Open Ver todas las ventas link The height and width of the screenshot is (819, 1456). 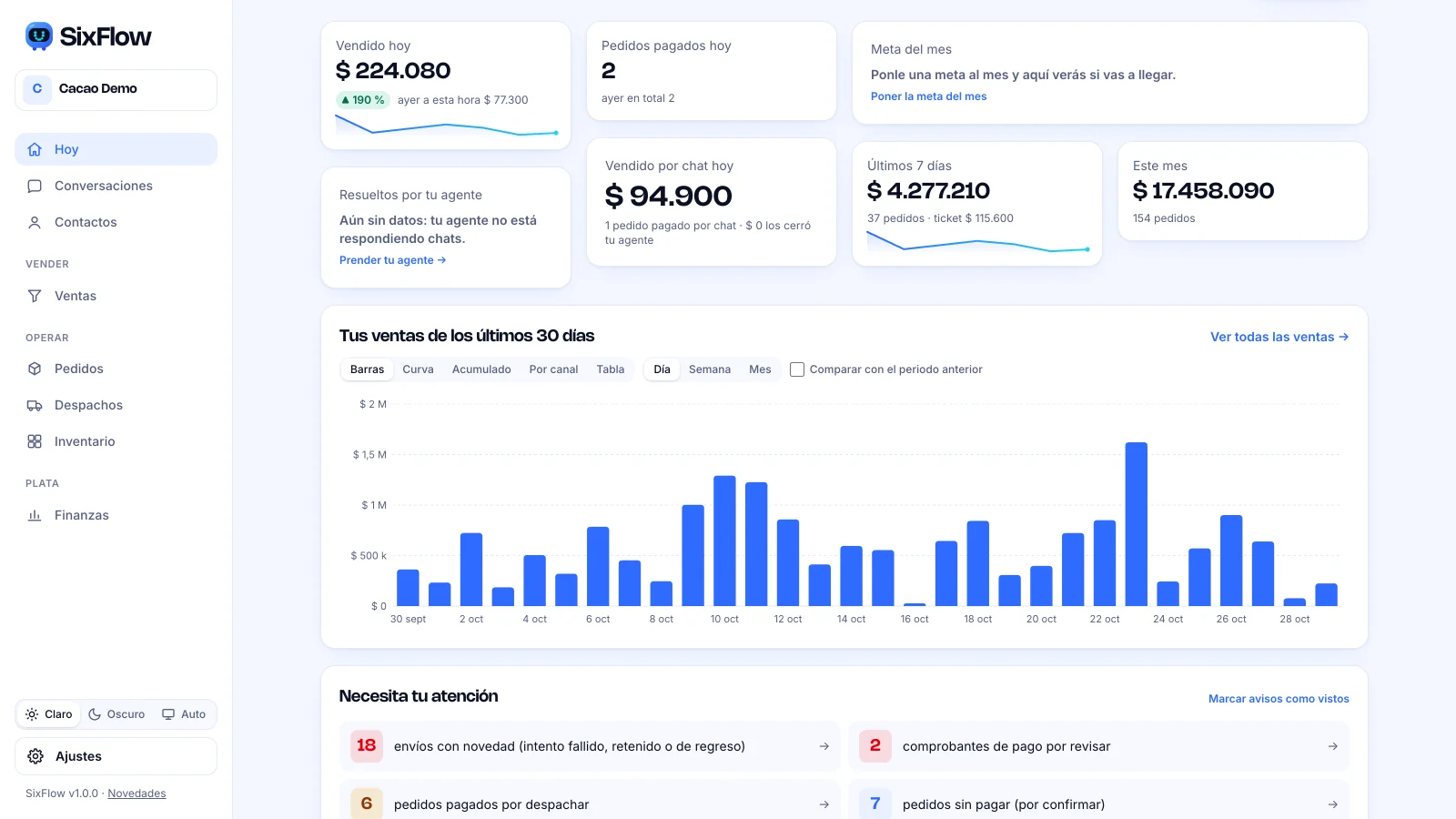tap(1279, 337)
